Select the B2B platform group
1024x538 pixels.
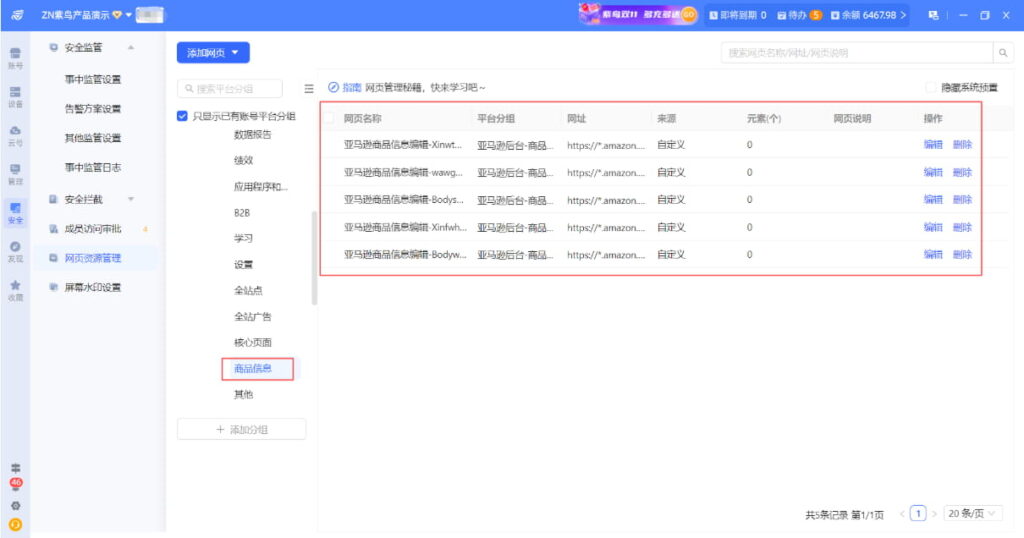[242, 213]
